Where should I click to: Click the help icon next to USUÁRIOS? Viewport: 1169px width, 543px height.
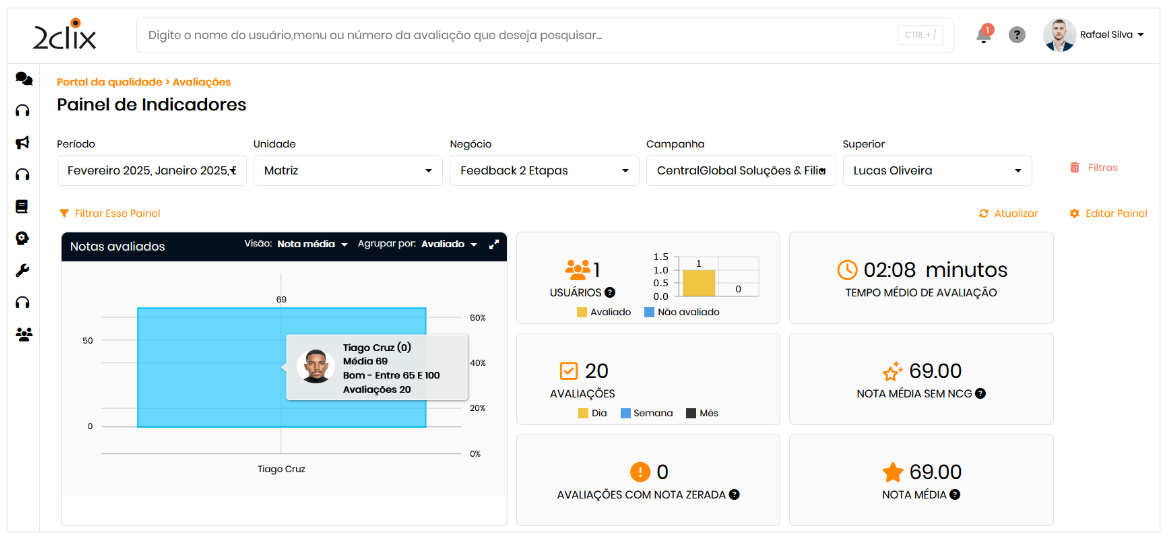point(610,293)
